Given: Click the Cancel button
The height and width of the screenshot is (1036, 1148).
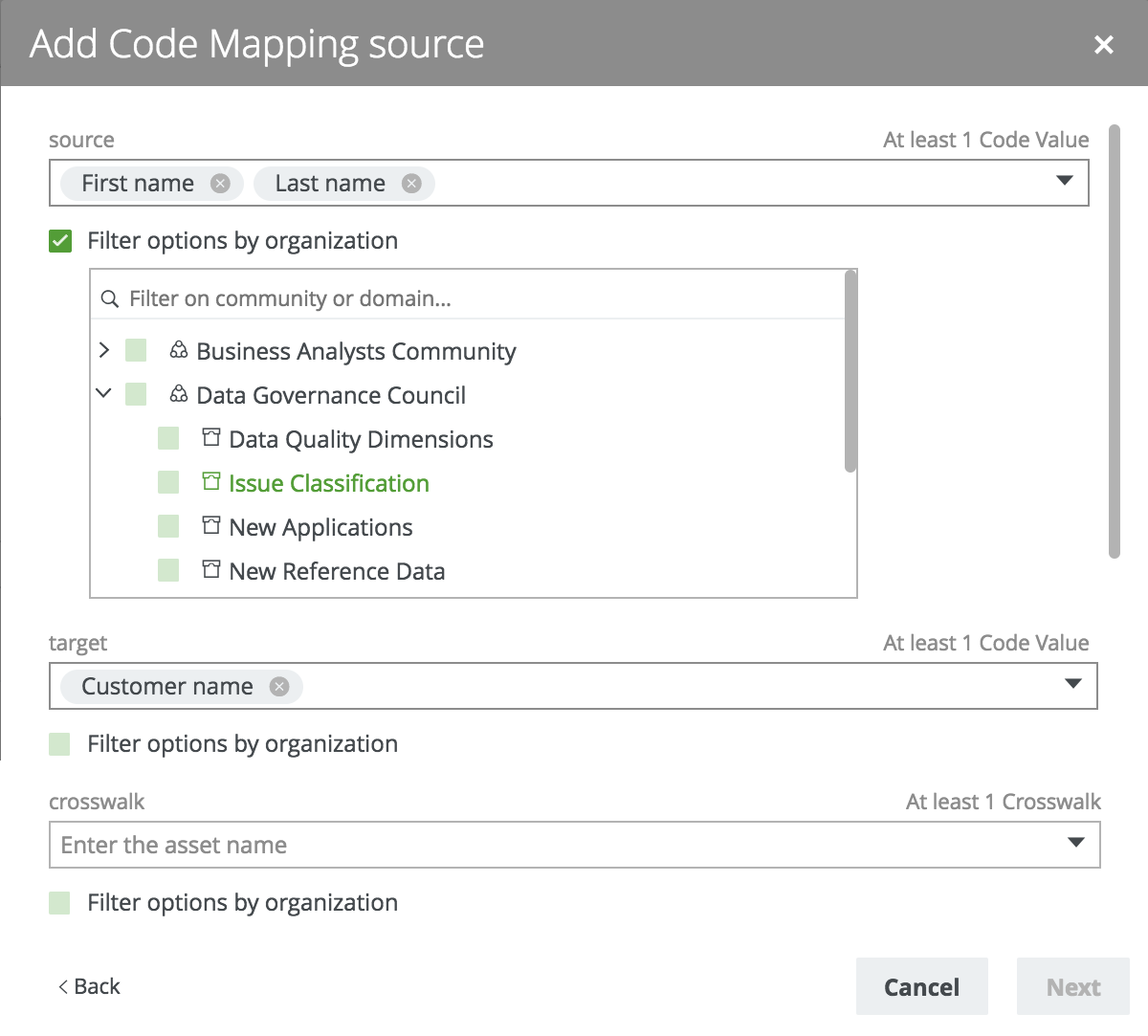Looking at the screenshot, I should tap(921, 987).
